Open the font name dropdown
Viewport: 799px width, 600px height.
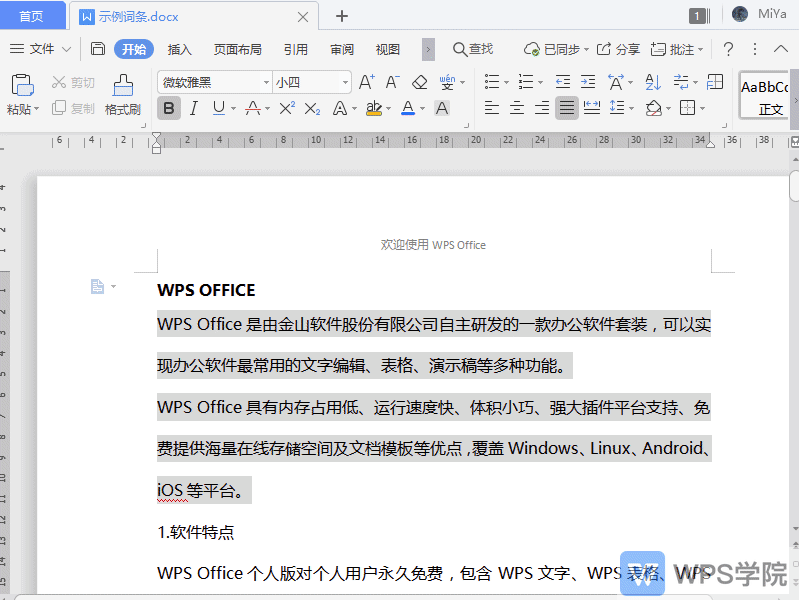(266, 82)
